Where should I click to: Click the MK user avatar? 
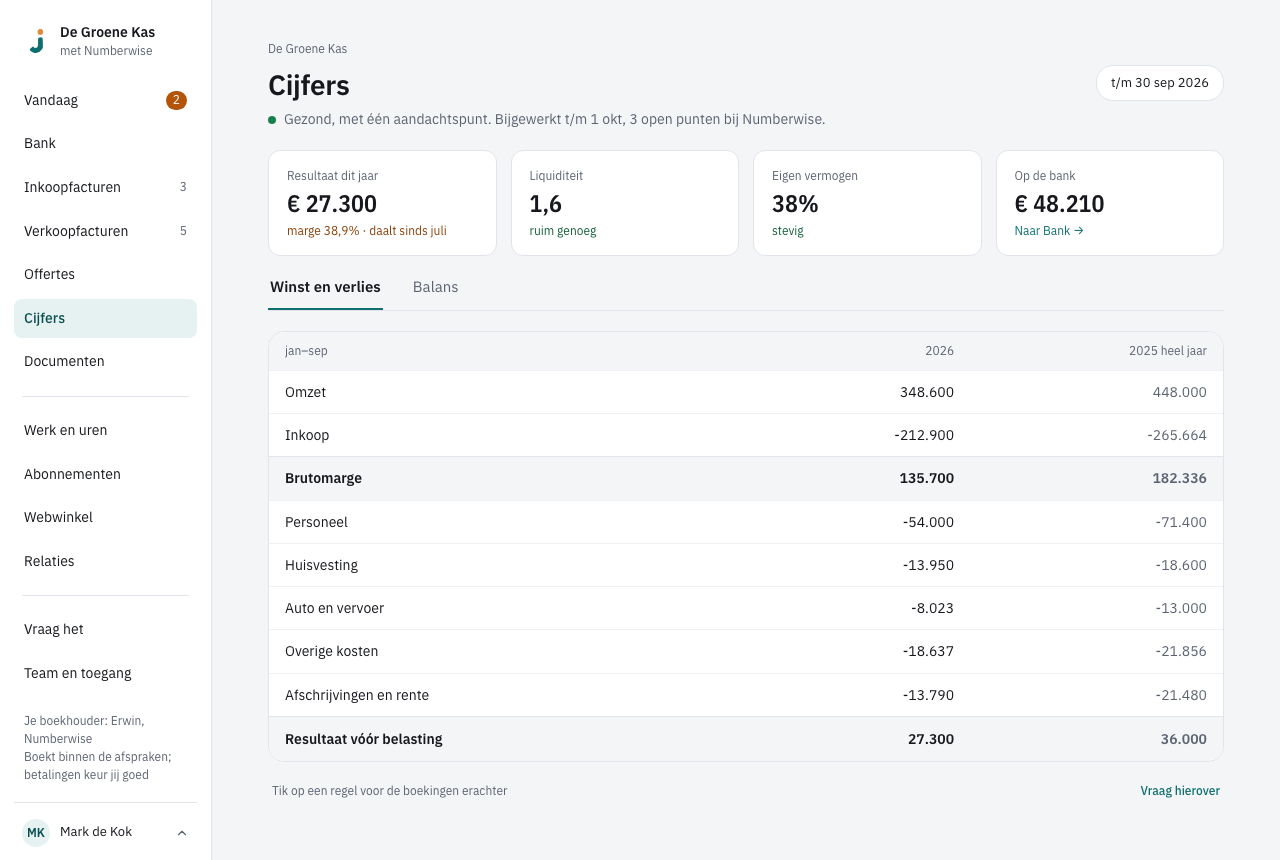click(36, 832)
